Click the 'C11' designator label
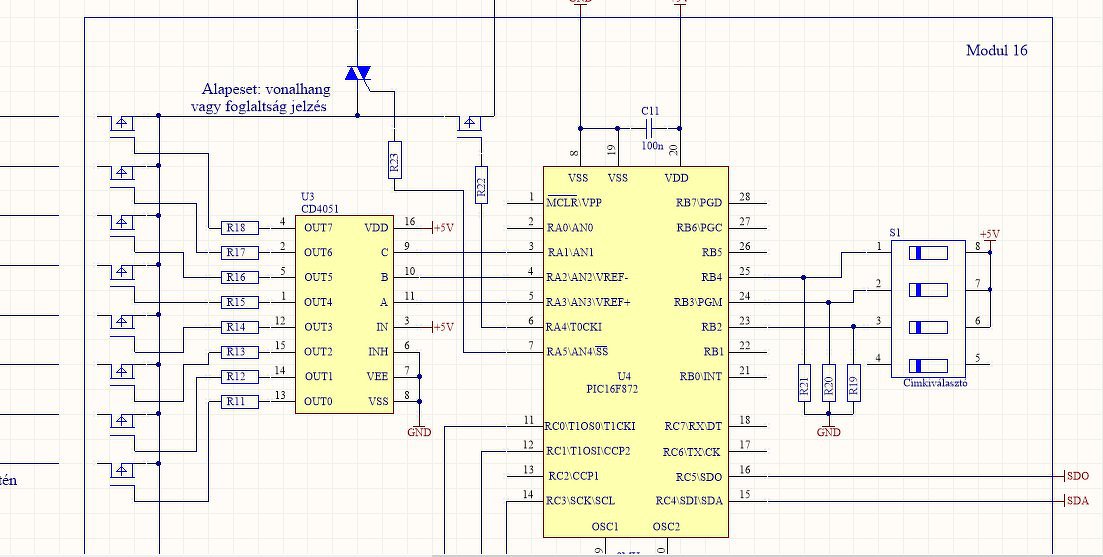The width and height of the screenshot is (1103, 557). [651, 111]
